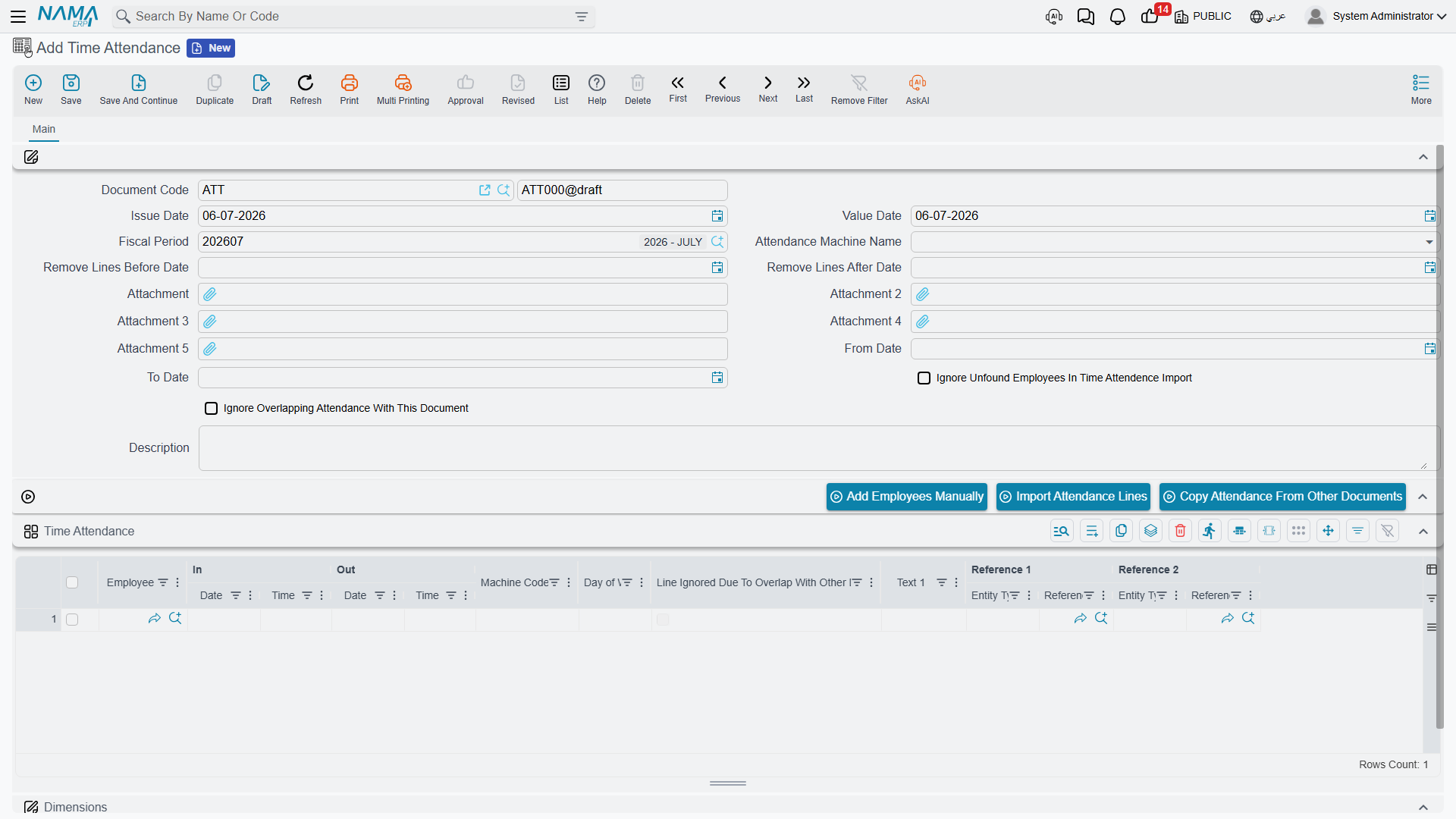1456x819 pixels.
Task: Collapse the Time Attendance section
Action: [1423, 532]
